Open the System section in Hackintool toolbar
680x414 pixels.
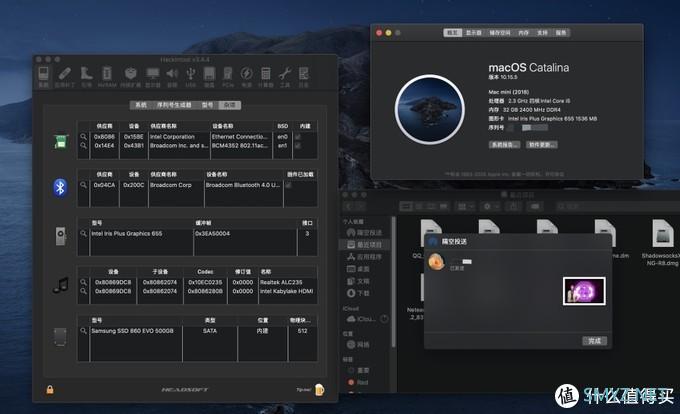[44, 77]
